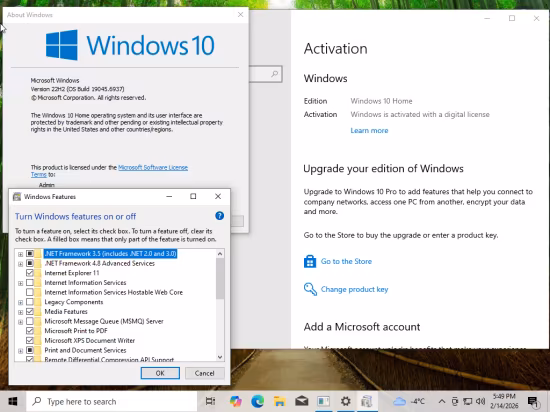Toggle Print and Document Services checkbox
The width and height of the screenshot is (550, 412).
(30, 350)
